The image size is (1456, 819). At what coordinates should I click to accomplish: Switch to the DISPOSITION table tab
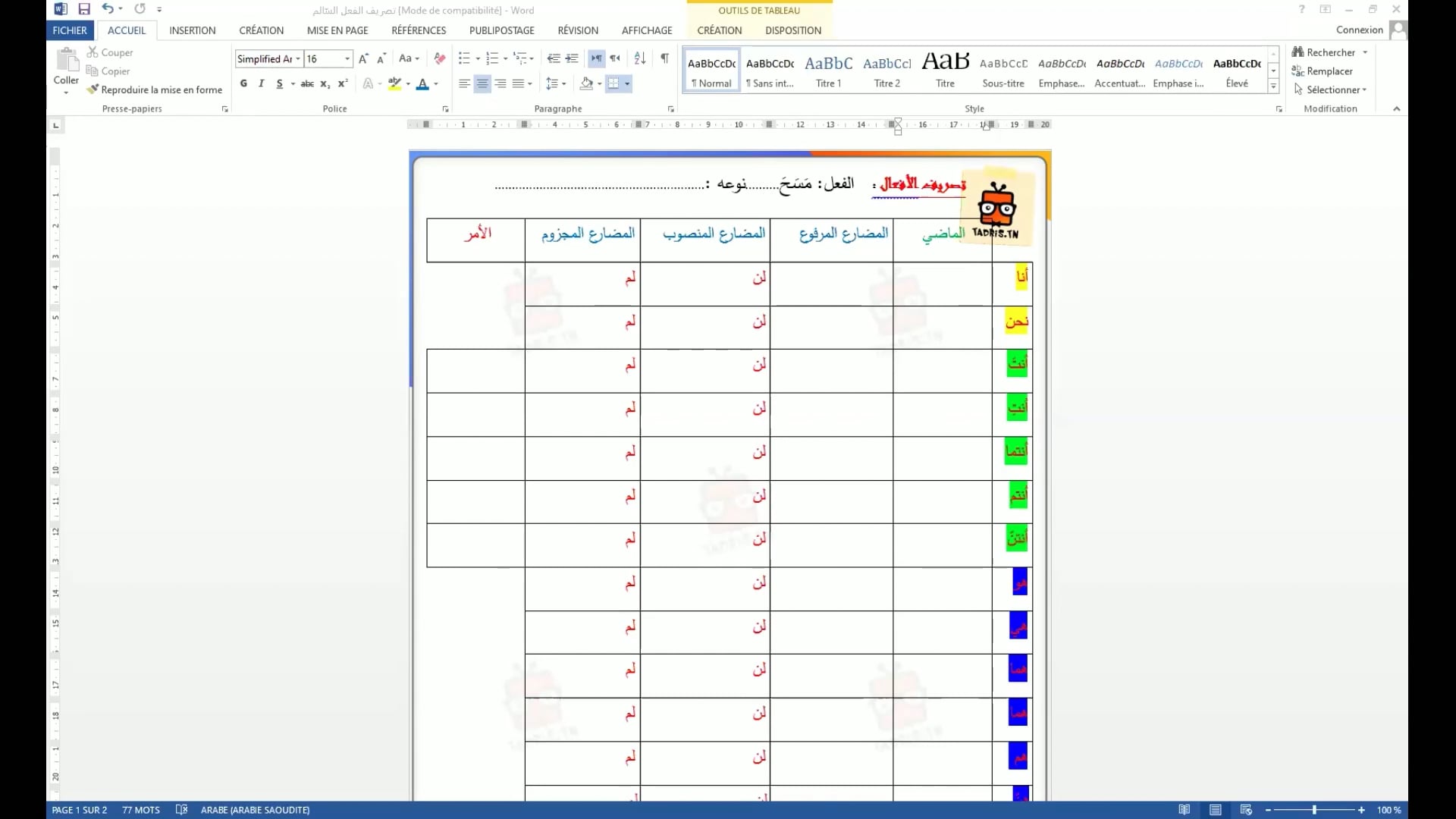[x=792, y=30]
